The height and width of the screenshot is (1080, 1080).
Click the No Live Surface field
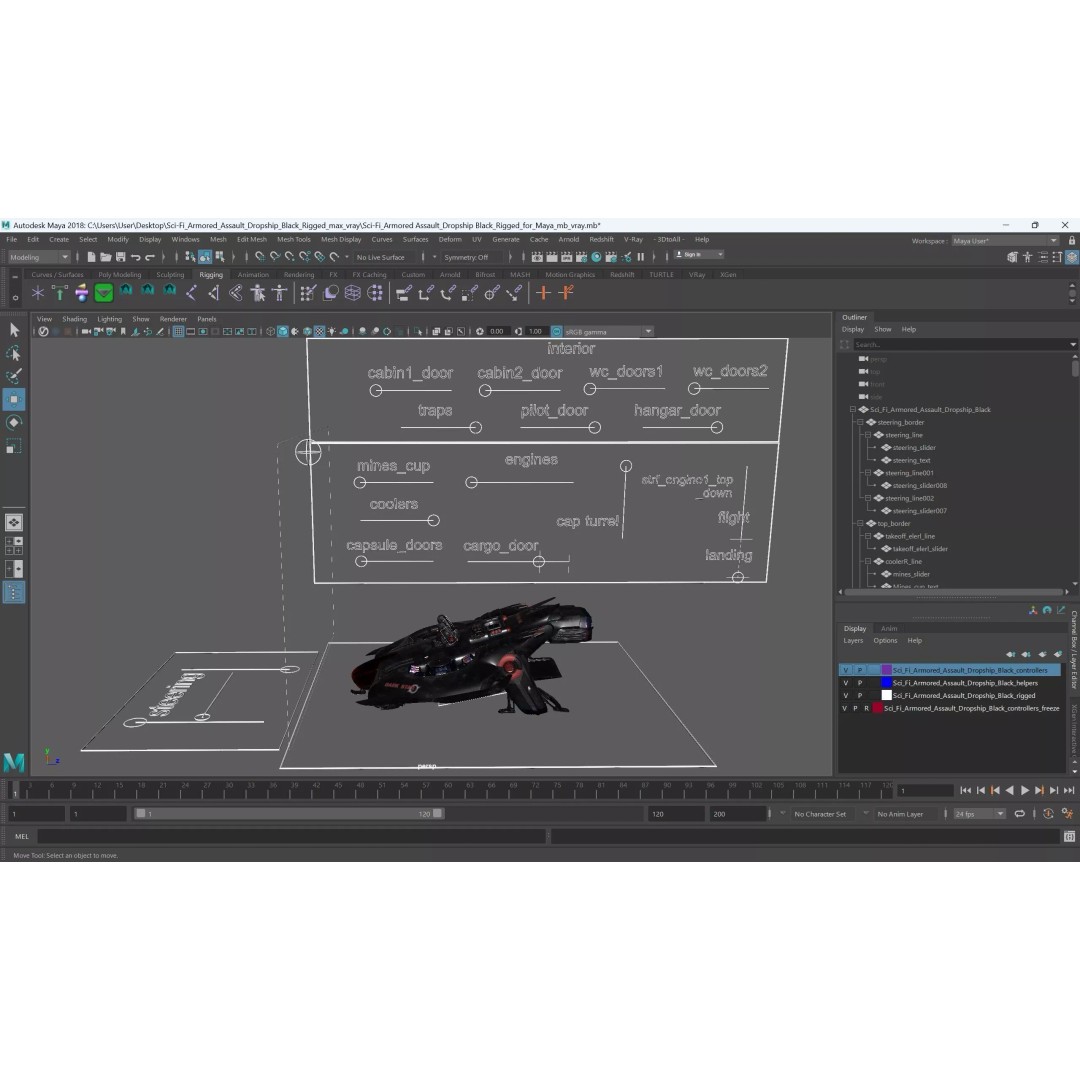tap(380, 257)
